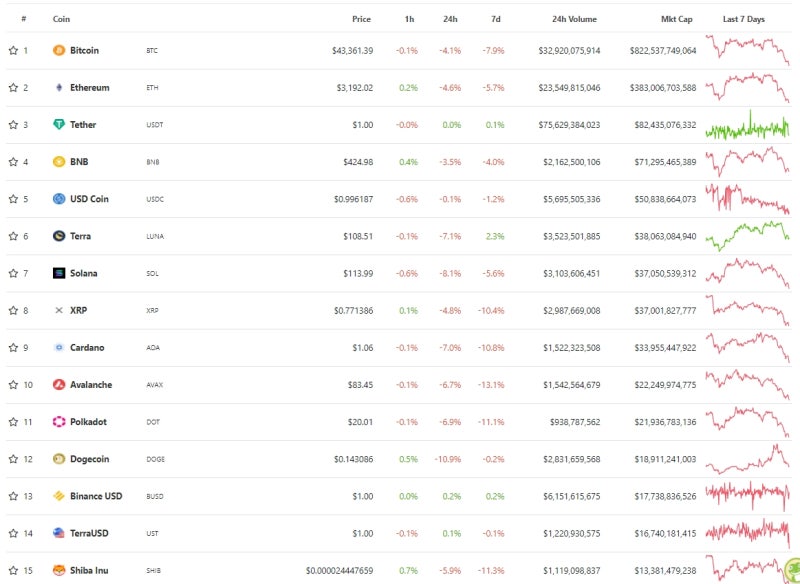The width and height of the screenshot is (800, 584).
Task: Select Shiba Inu's price $0.000024447659
Action: point(340,570)
